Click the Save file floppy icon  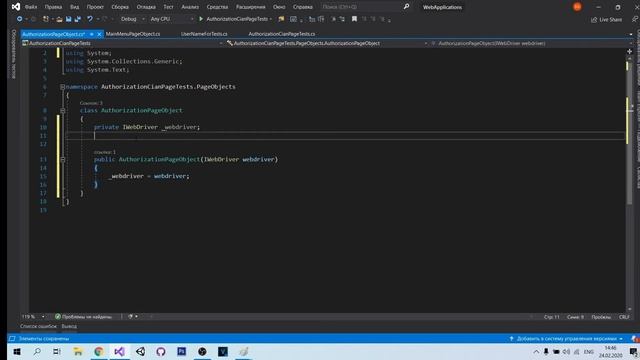click(x=69, y=19)
